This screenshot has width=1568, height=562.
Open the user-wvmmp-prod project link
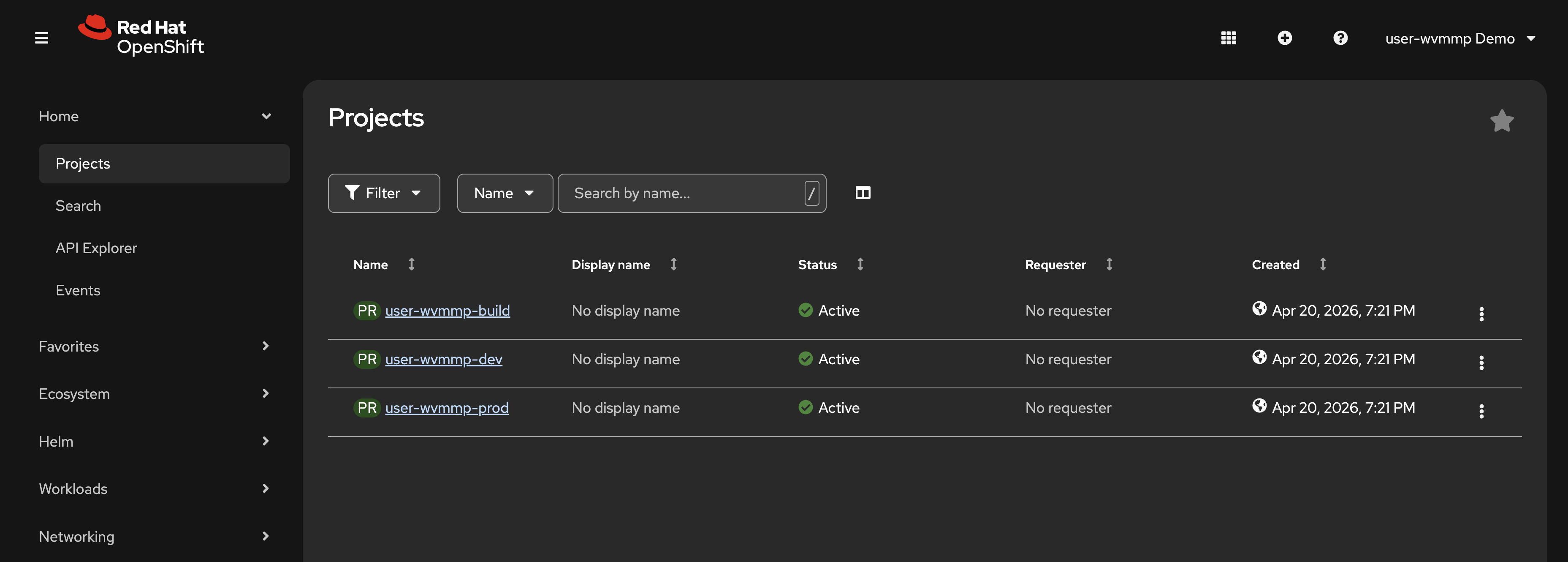coord(446,408)
